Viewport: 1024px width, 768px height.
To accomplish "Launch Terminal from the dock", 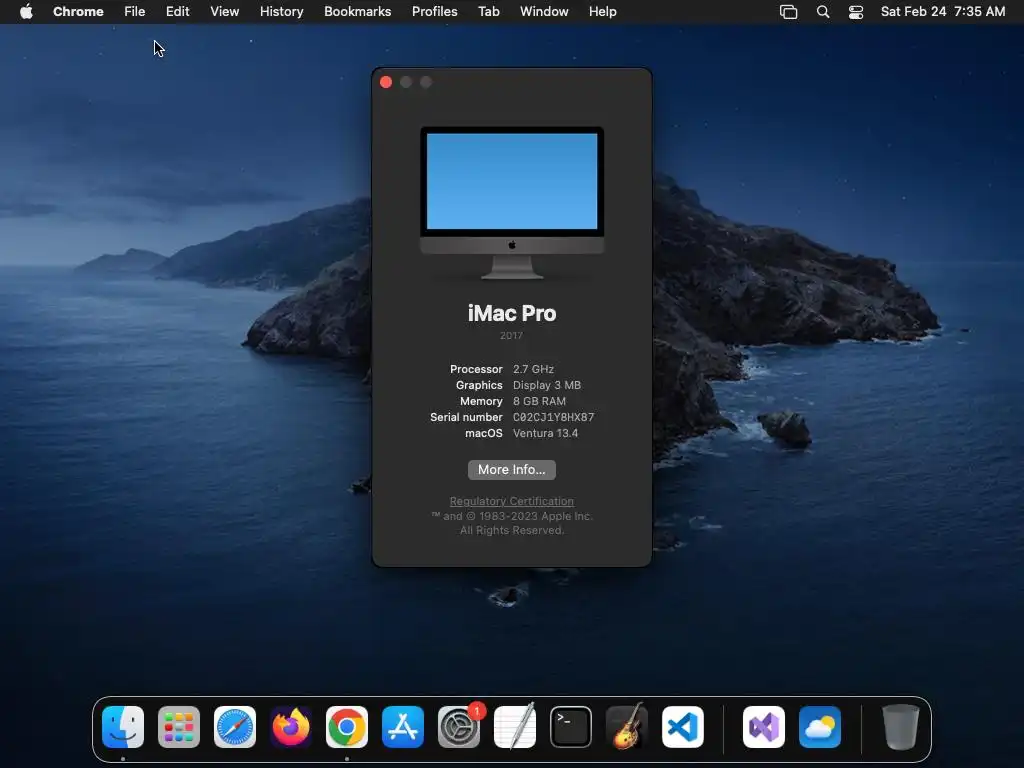I will pyautogui.click(x=571, y=727).
